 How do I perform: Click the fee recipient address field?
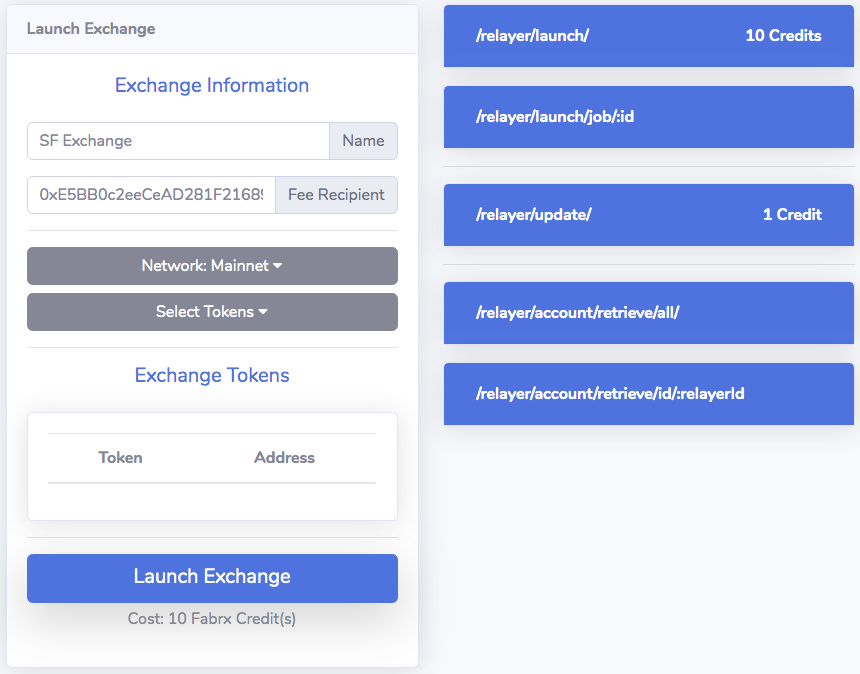[151, 195]
